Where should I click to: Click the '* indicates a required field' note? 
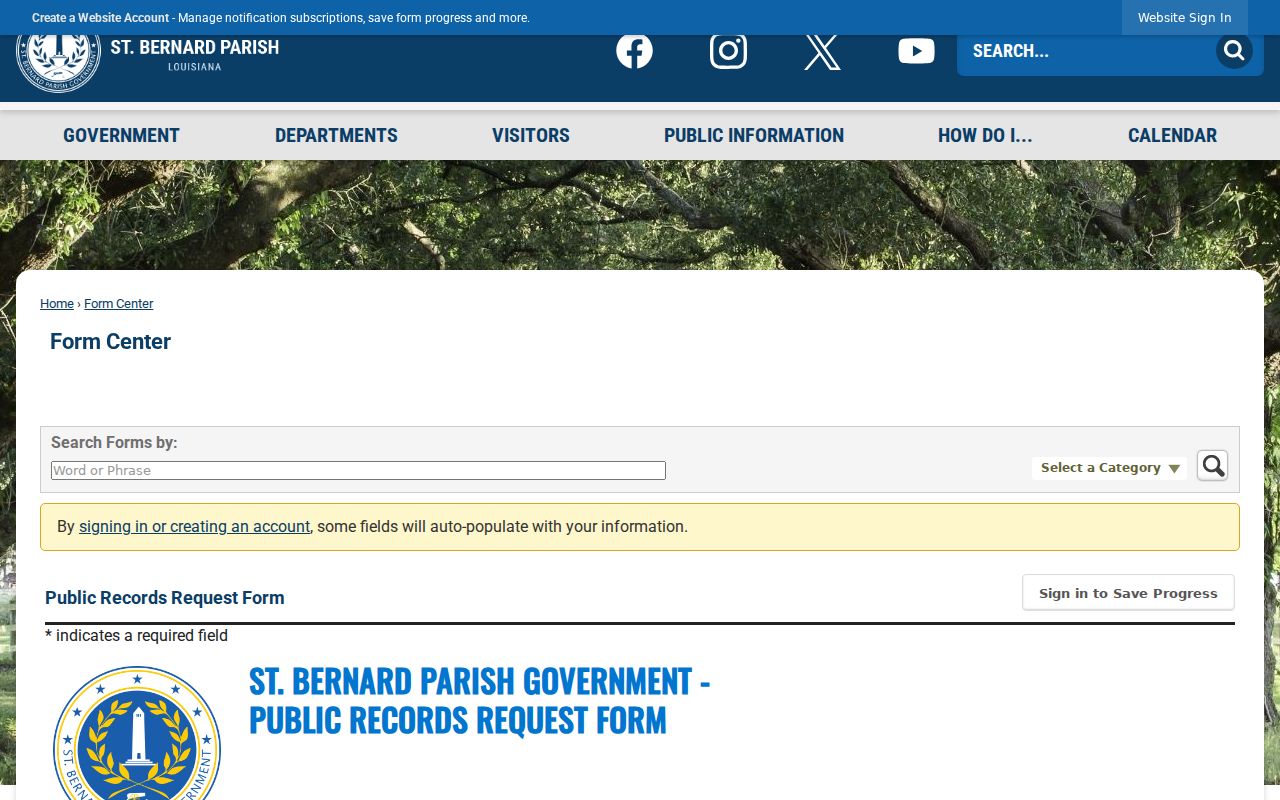136,636
